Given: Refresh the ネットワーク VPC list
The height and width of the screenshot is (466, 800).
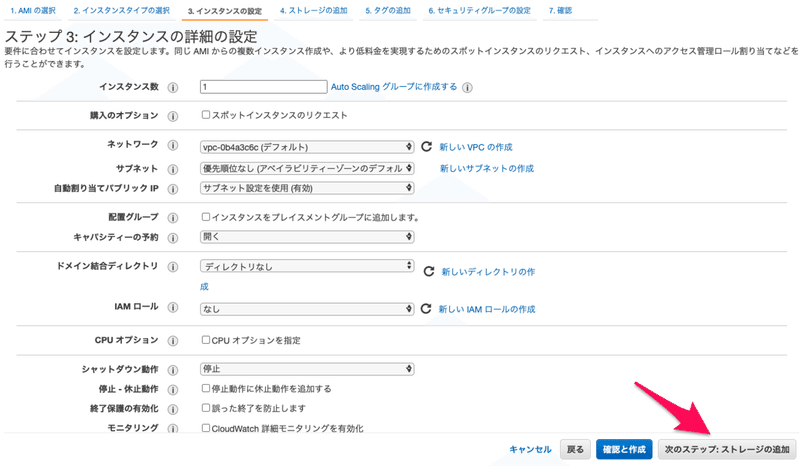Looking at the screenshot, I should 426,146.
